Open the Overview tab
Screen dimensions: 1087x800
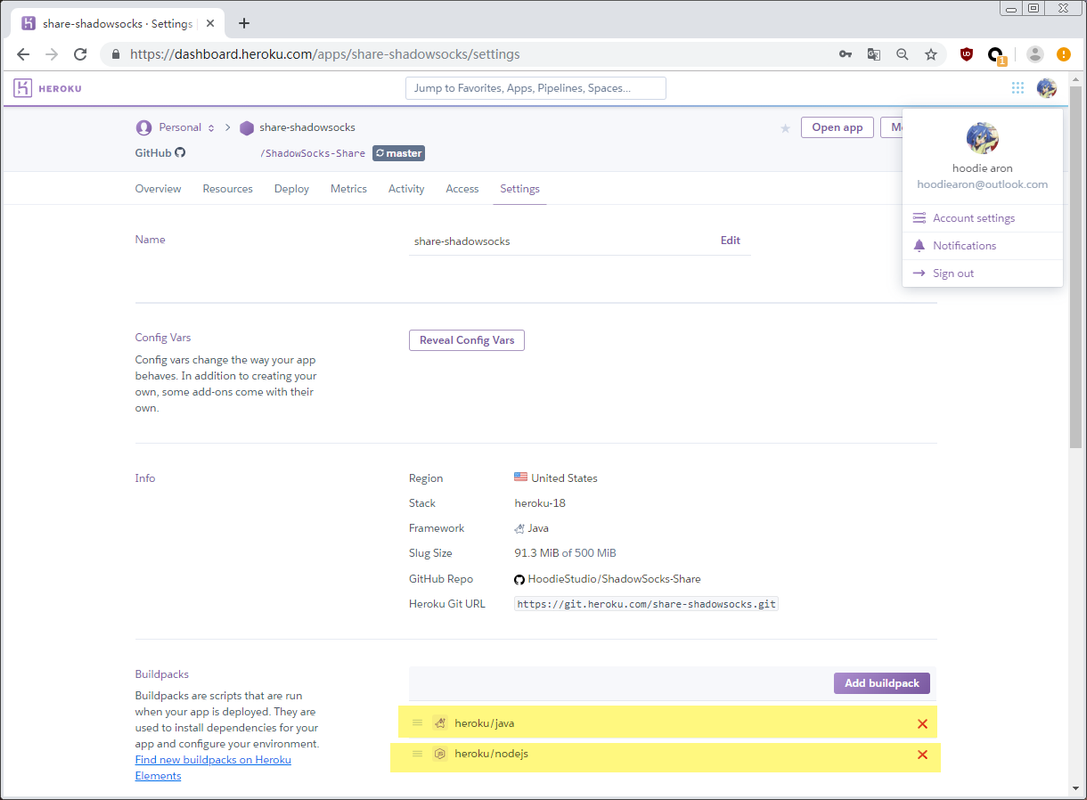(158, 189)
